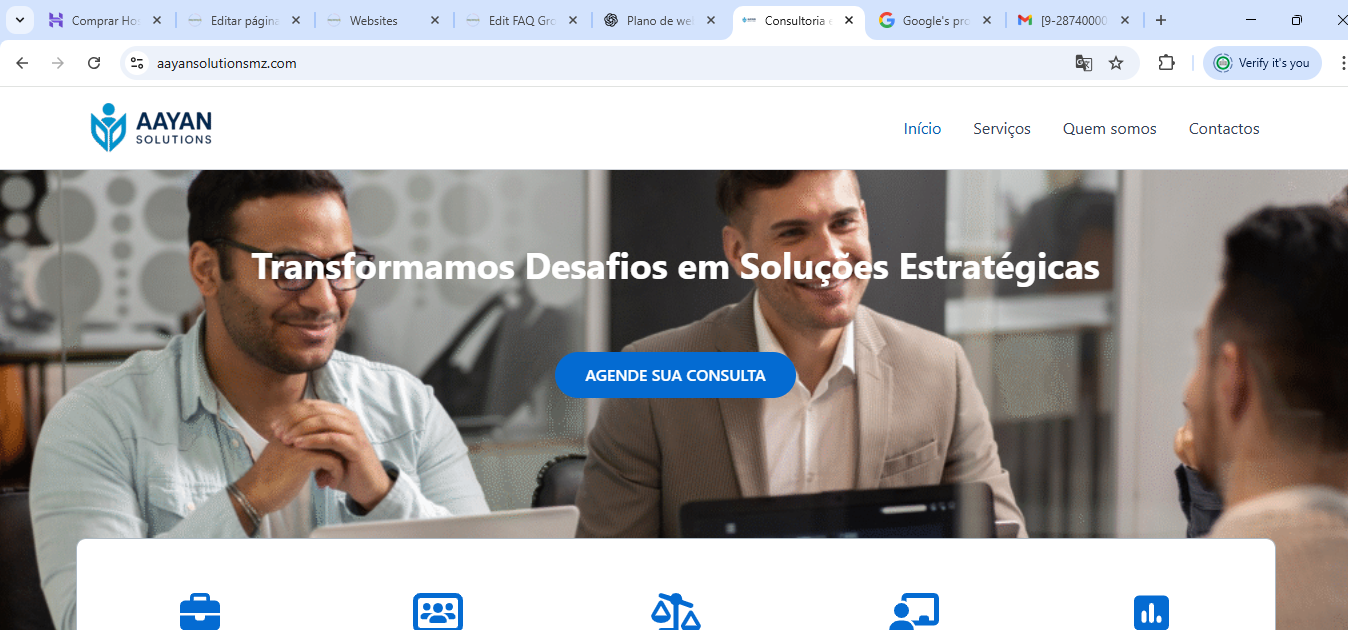Bookmark this page with the star icon
Screen dimensions: 1348x630
(x=1116, y=63)
